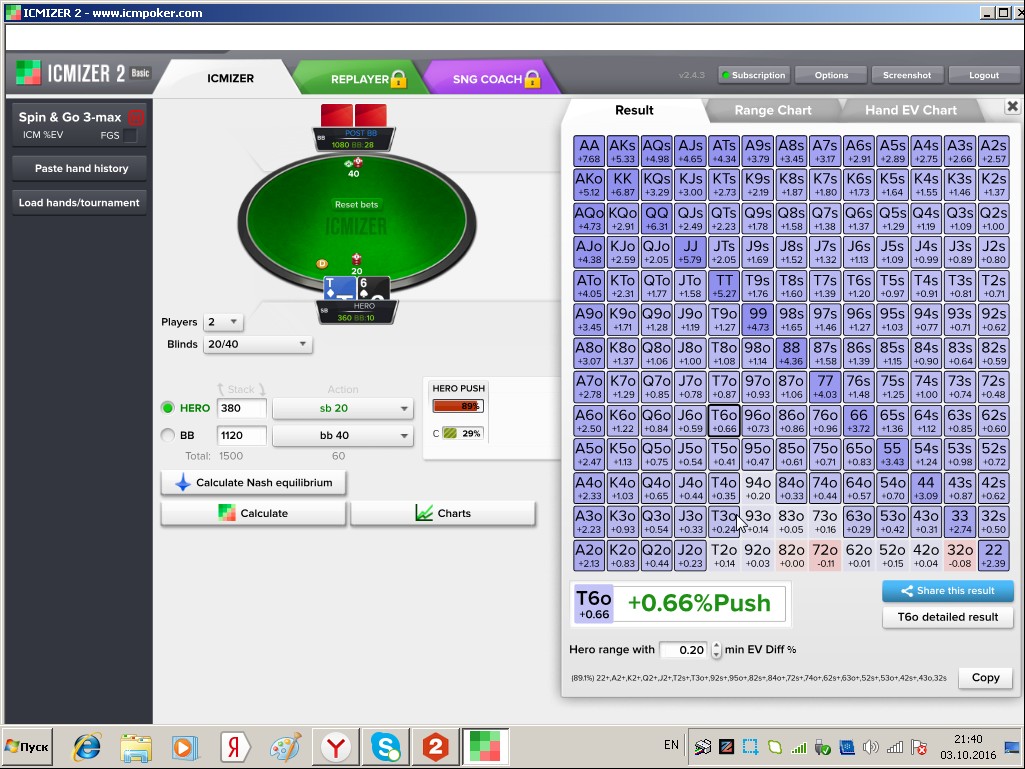Select the T6o cell in hand grid
The height and width of the screenshot is (769, 1025).
click(x=724, y=420)
